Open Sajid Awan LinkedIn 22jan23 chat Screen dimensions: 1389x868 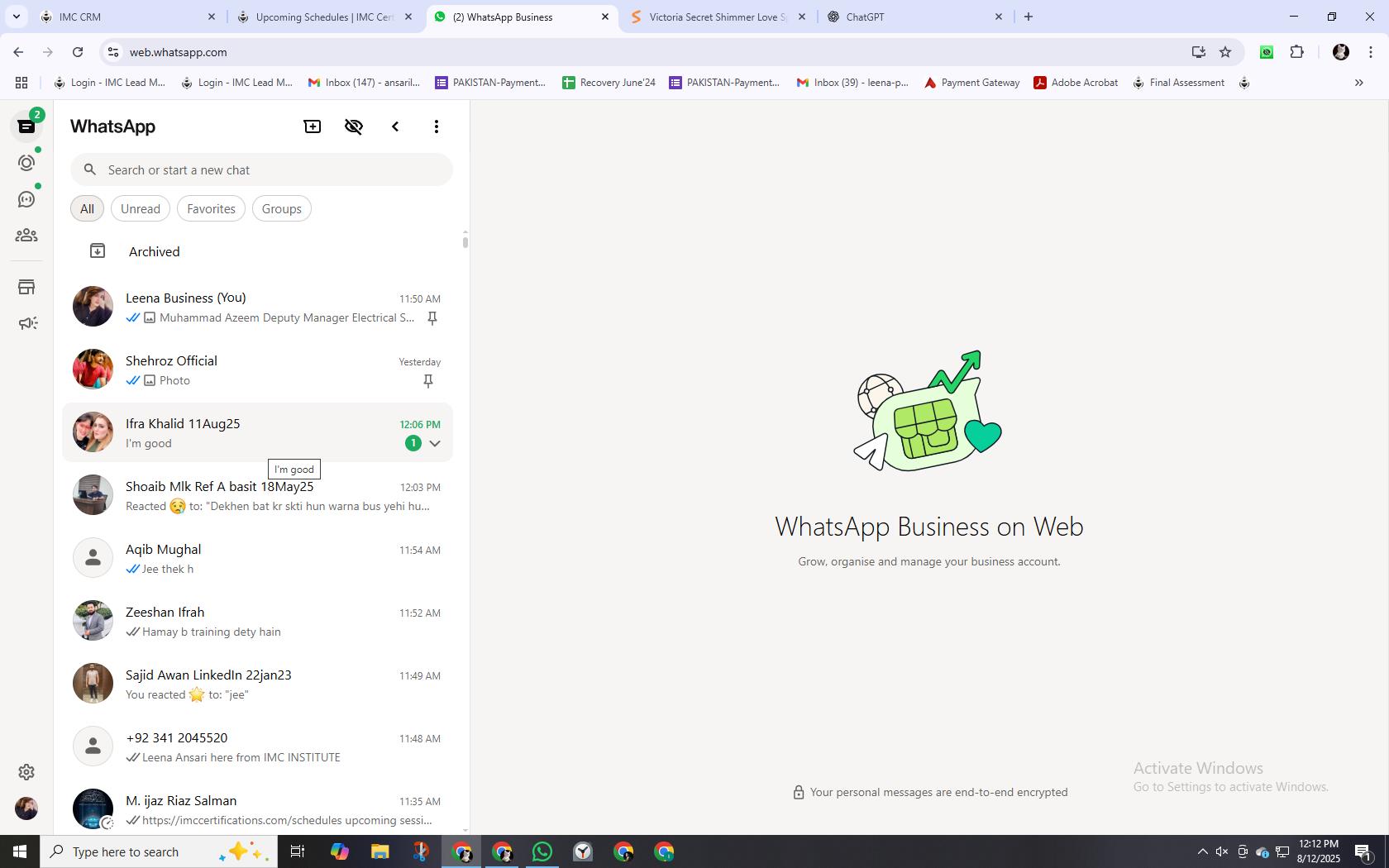tap(257, 684)
